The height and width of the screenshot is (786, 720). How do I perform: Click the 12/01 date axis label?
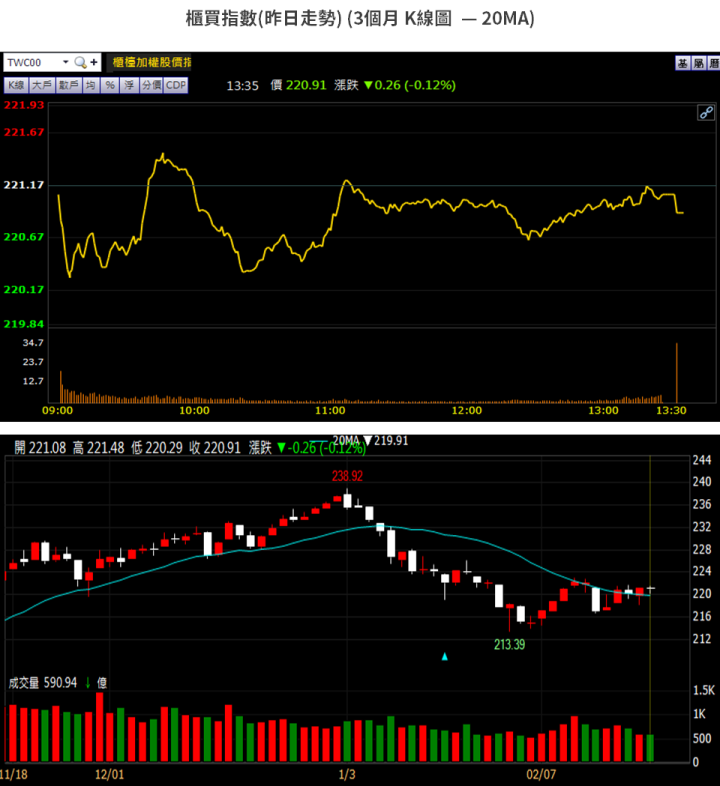pos(109,774)
